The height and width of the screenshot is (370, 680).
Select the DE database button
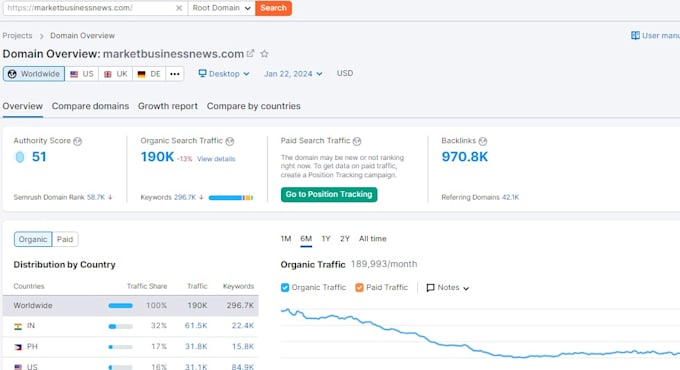(149, 74)
